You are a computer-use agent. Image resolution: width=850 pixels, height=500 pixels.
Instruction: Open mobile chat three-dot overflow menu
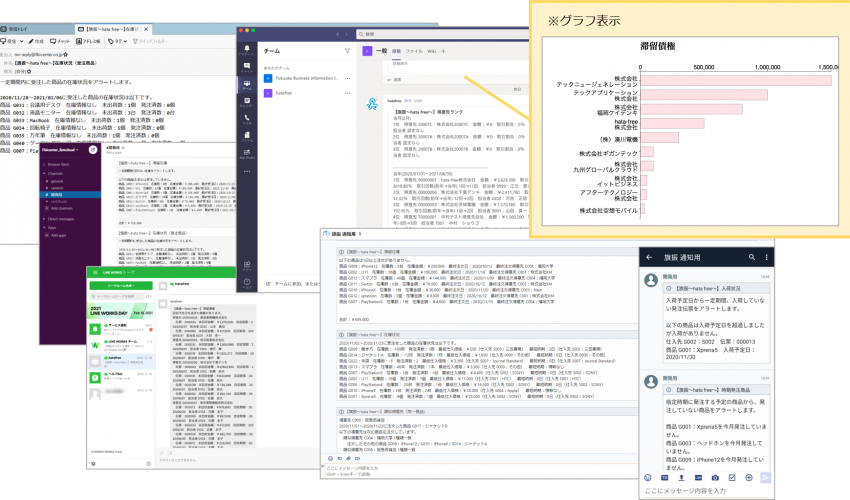coord(767,257)
